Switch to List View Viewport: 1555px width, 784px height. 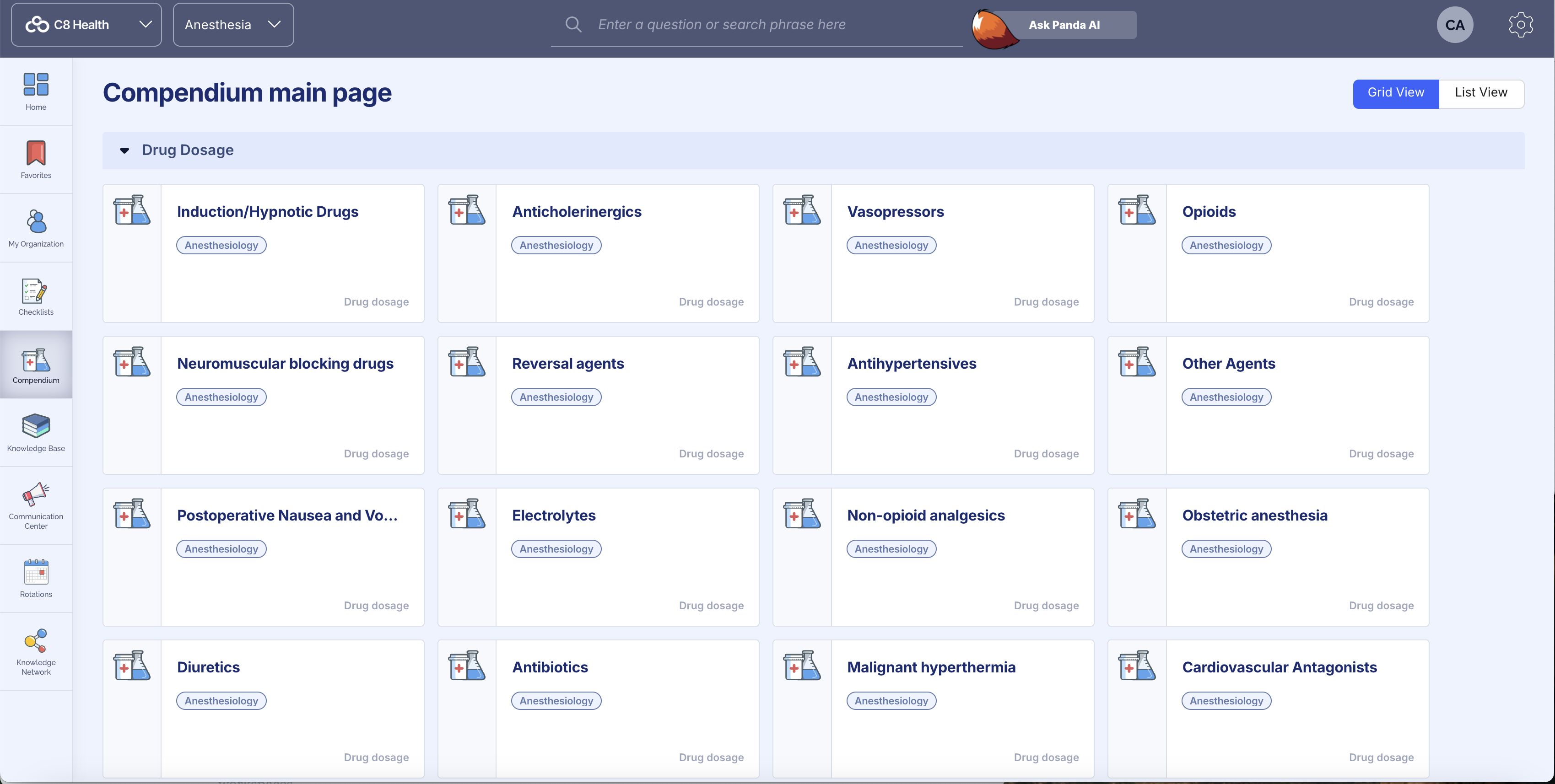click(1481, 93)
